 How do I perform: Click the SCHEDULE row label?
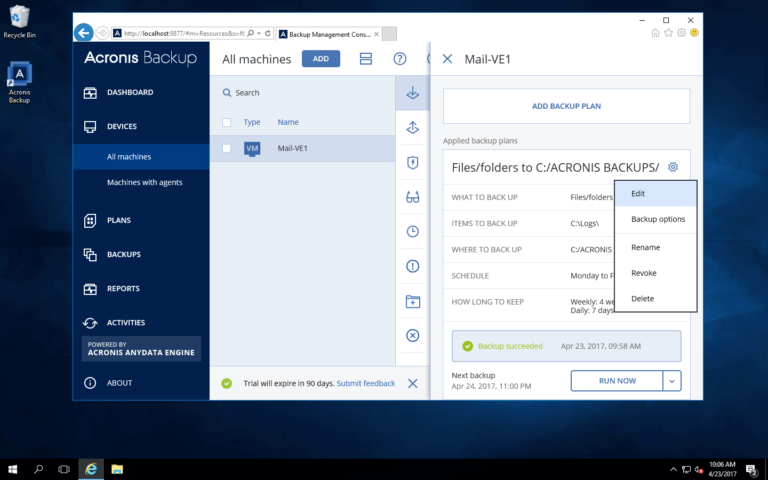[x=470, y=276]
